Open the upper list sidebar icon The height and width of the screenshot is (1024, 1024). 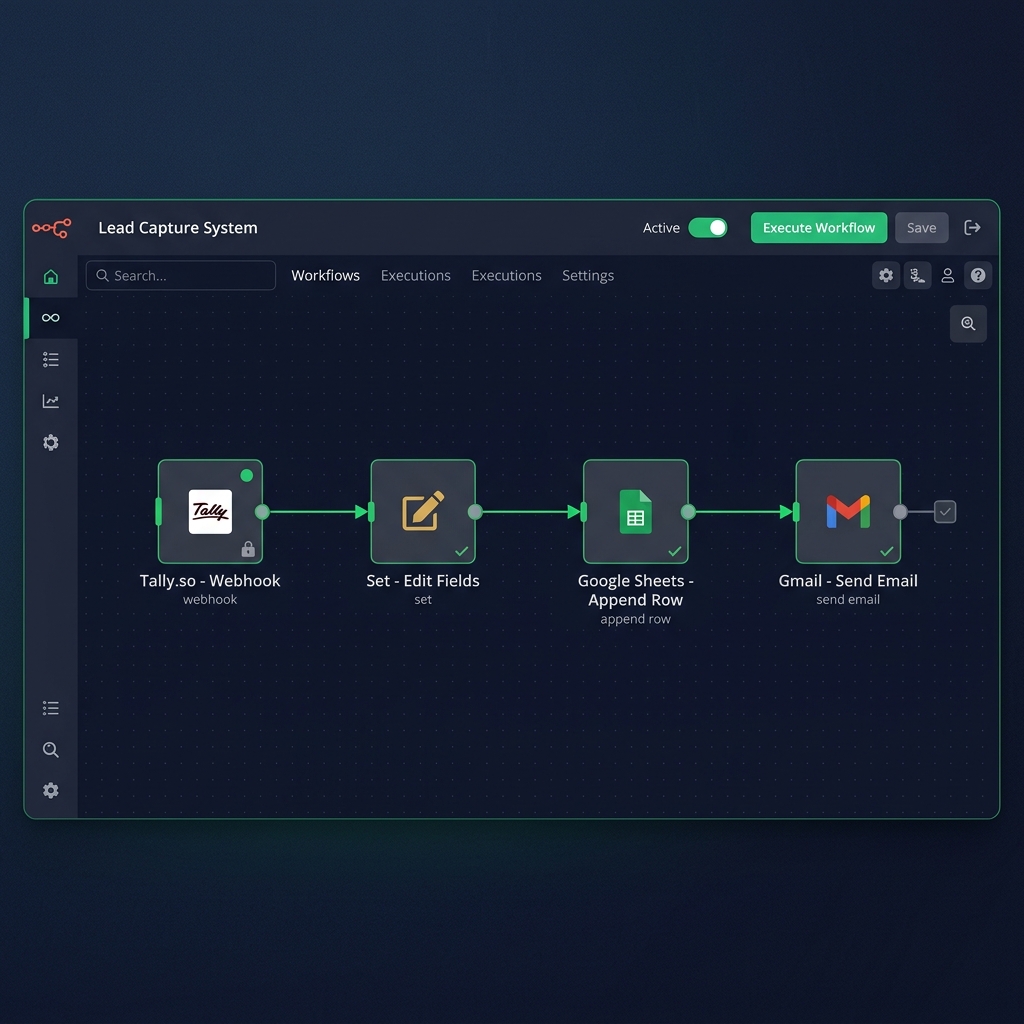[x=50, y=359]
